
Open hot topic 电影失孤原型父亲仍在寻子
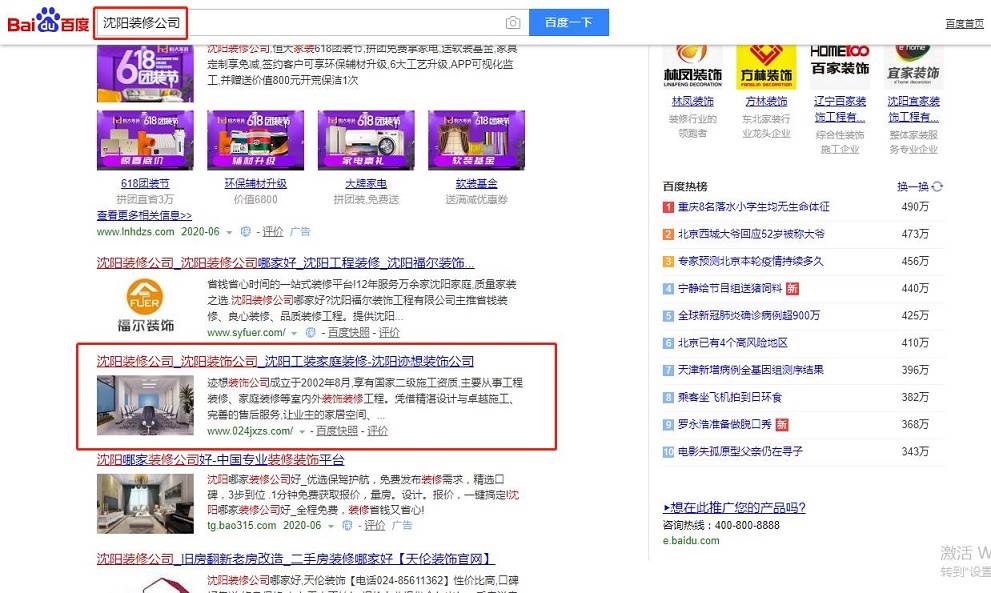[740, 451]
